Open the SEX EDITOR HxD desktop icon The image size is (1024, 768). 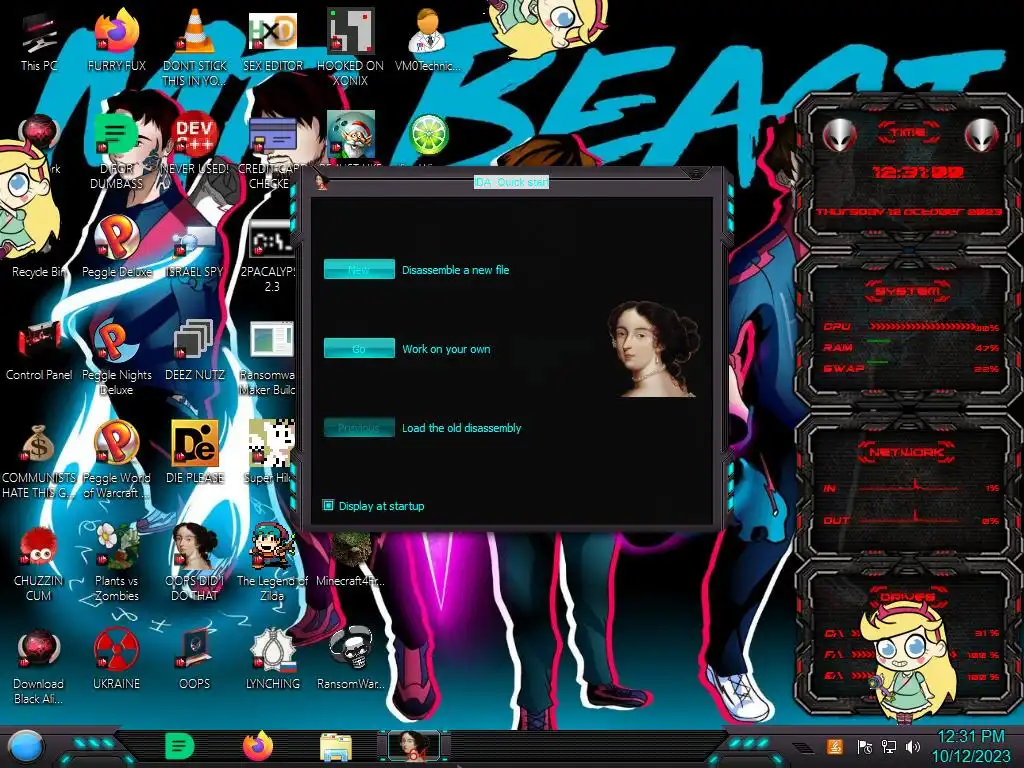273,31
